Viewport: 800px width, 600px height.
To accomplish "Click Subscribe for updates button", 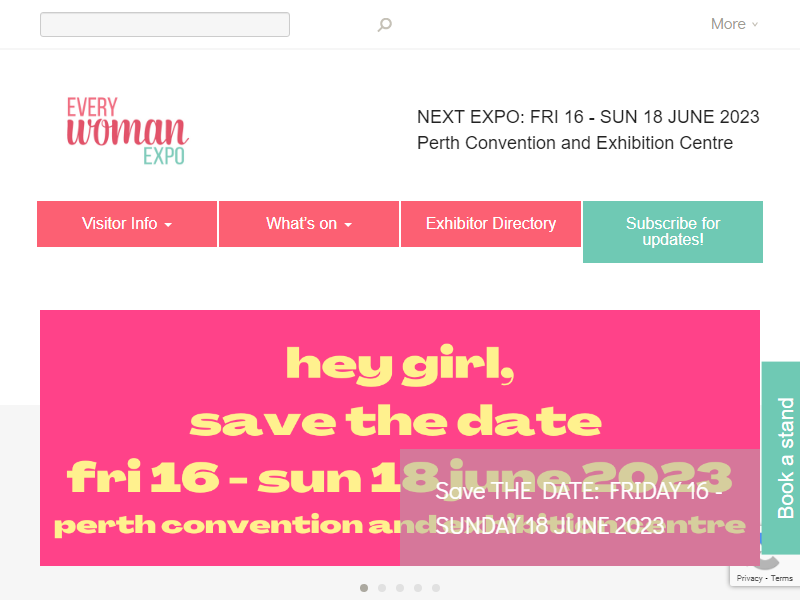I will coord(673,232).
